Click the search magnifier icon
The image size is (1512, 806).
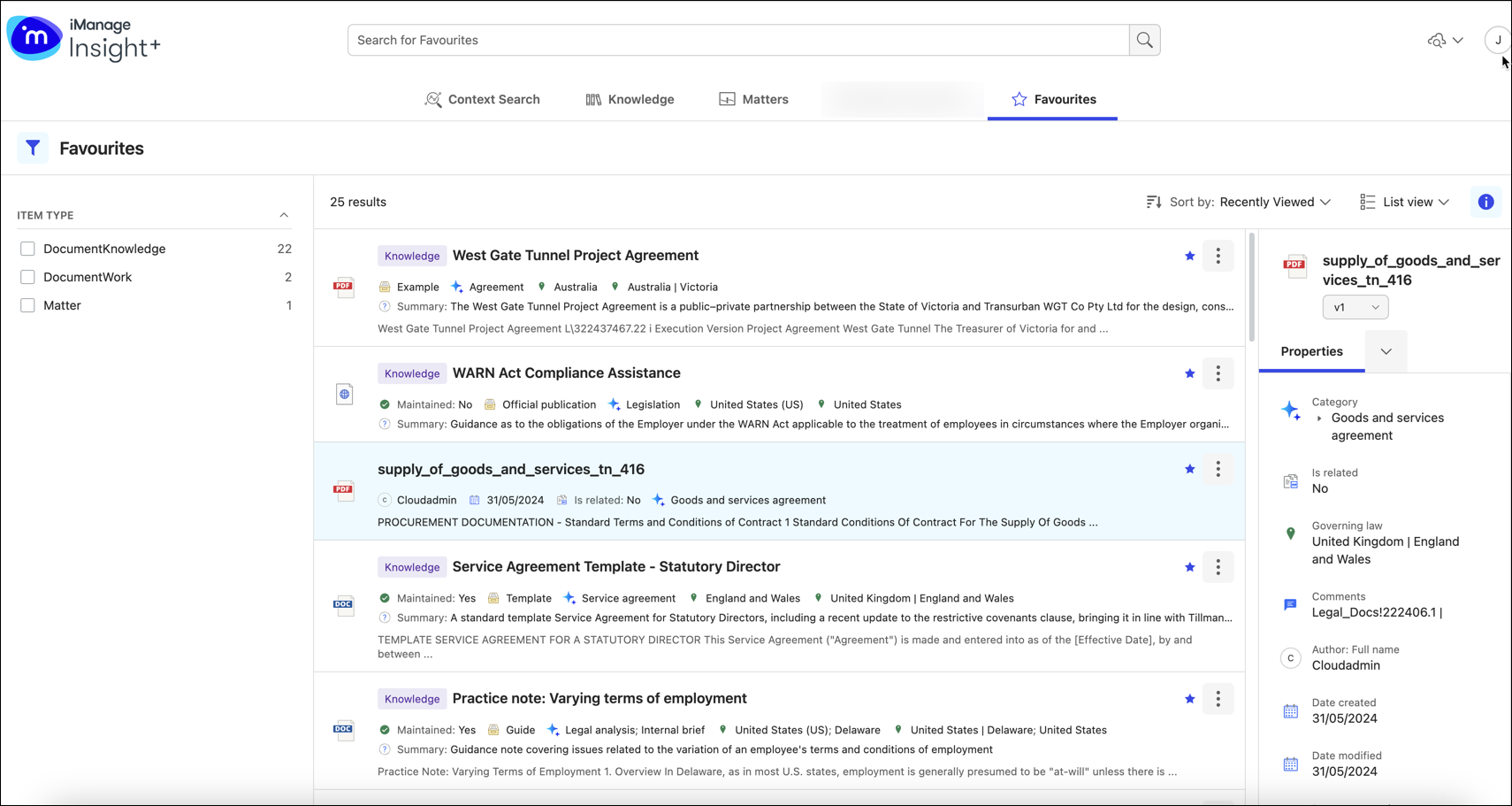tap(1144, 40)
